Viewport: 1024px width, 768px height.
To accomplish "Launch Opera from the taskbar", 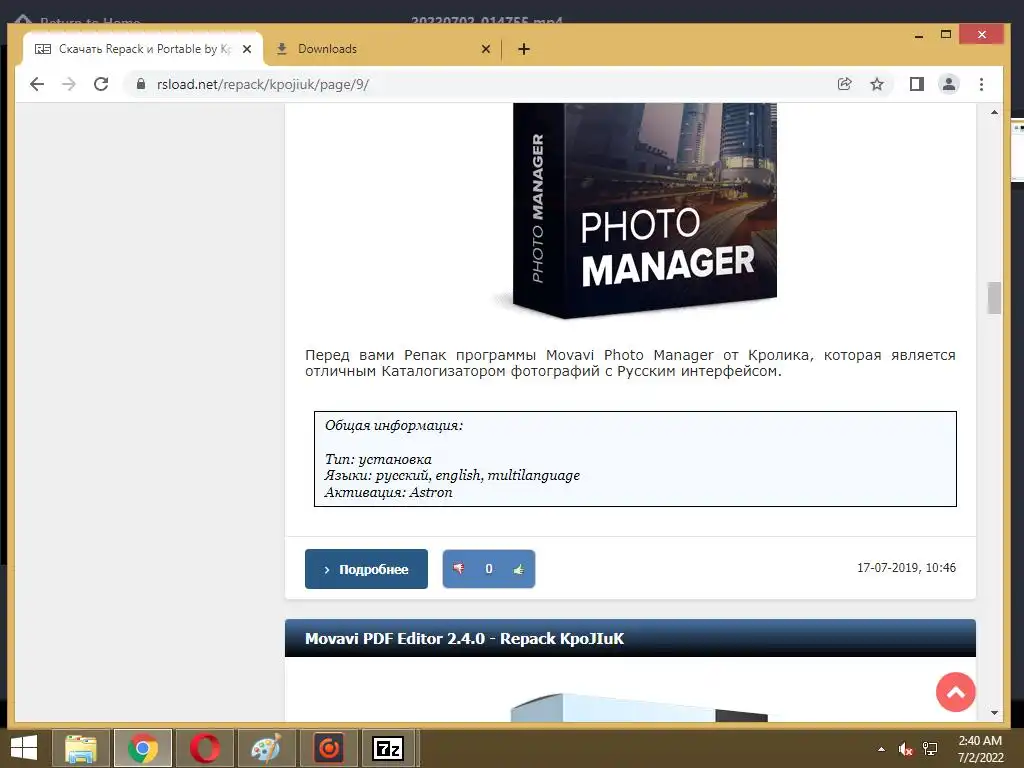I will pyautogui.click(x=205, y=748).
